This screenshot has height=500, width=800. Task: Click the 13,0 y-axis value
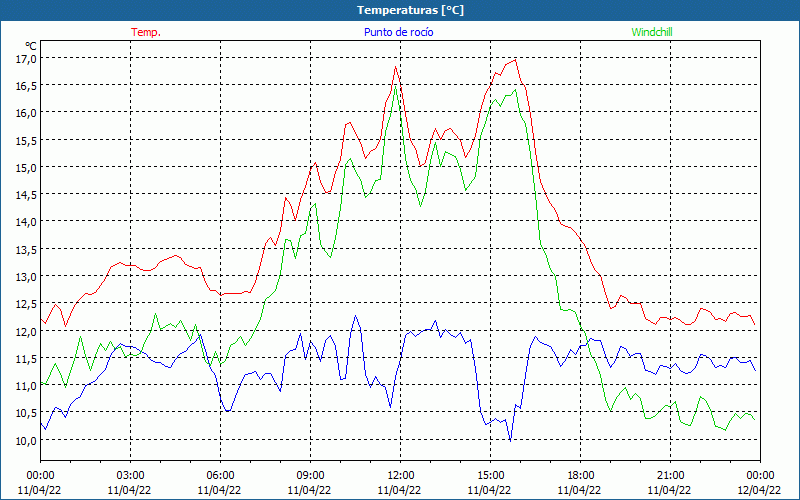click(26, 277)
